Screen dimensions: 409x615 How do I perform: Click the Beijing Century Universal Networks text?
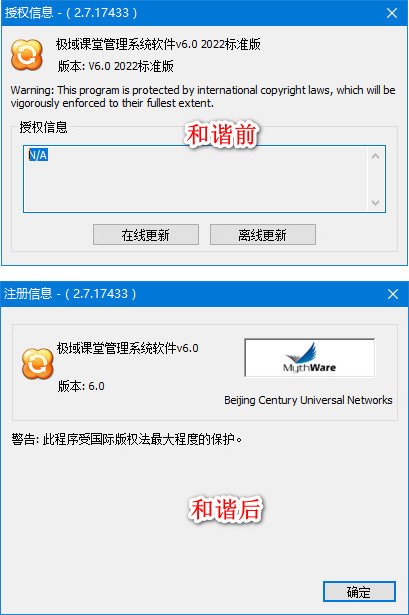click(x=308, y=400)
